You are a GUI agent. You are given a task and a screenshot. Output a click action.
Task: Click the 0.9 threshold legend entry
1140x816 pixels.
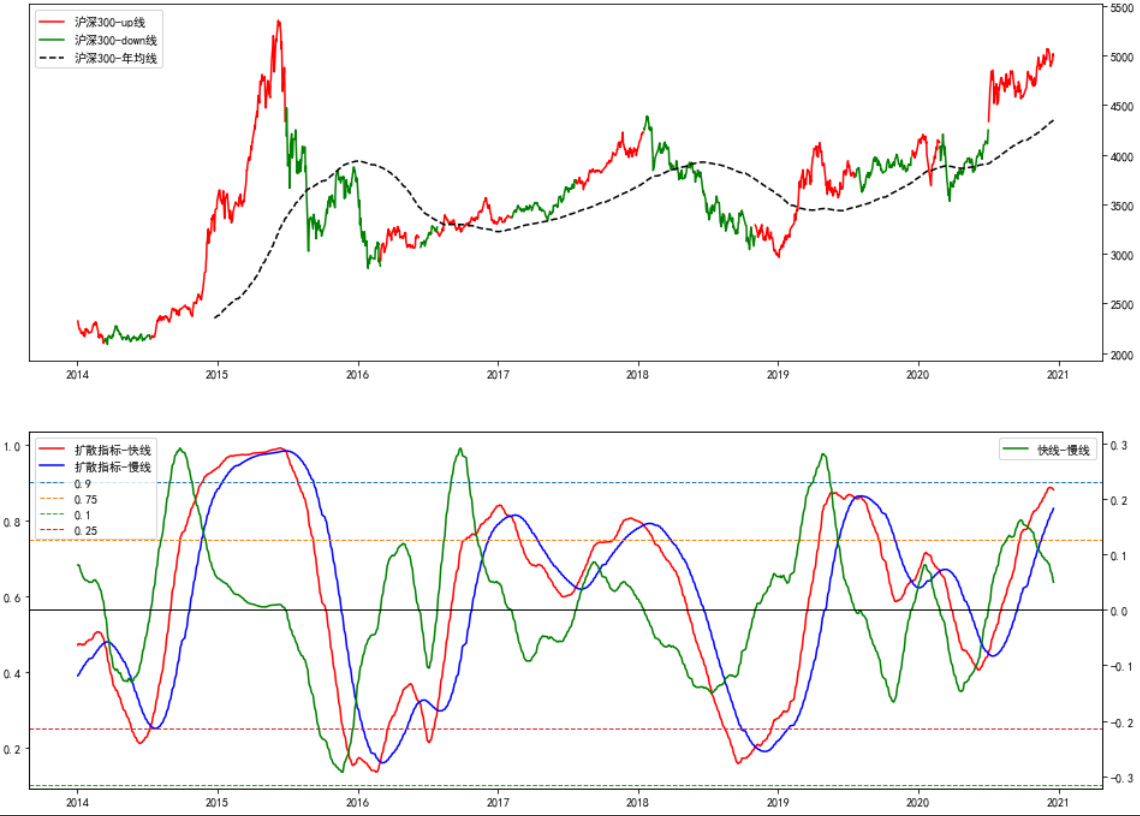[83, 483]
